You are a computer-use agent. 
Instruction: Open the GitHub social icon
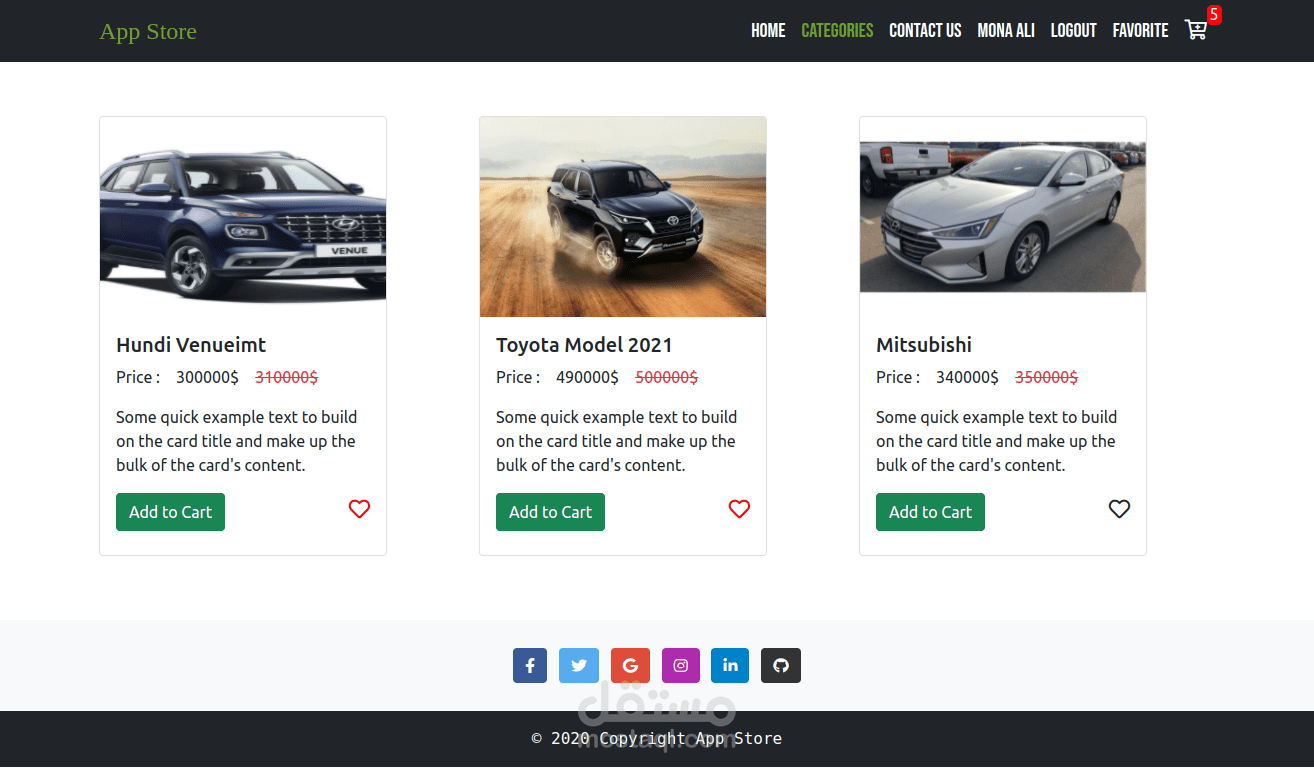point(781,665)
